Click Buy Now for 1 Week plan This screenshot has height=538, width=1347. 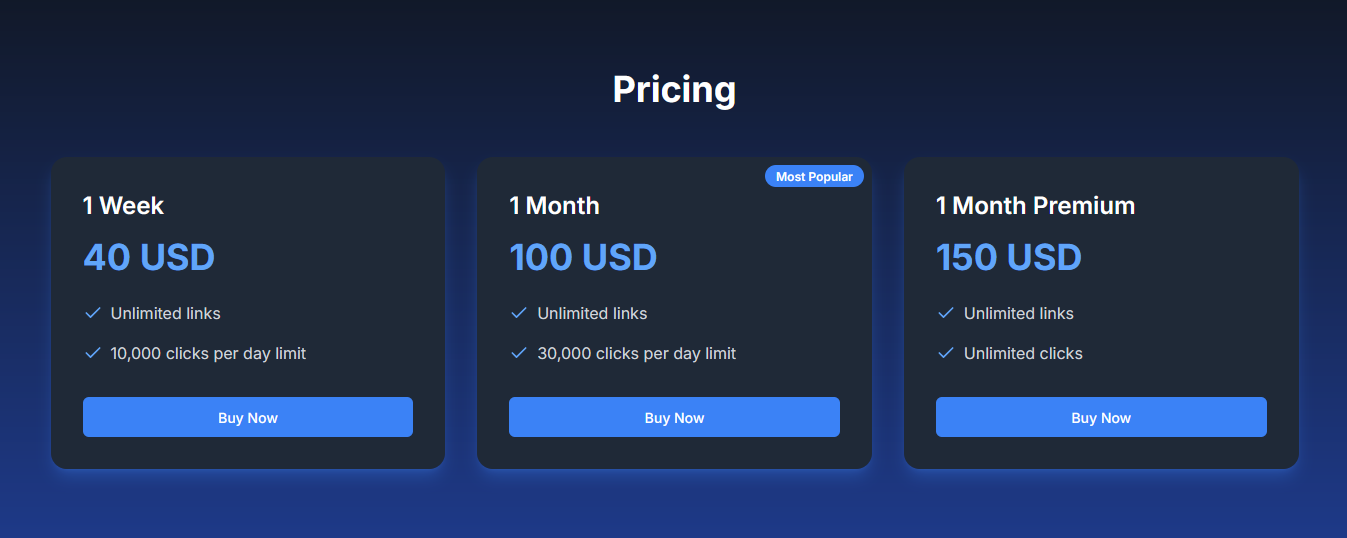[x=247, y=417]
